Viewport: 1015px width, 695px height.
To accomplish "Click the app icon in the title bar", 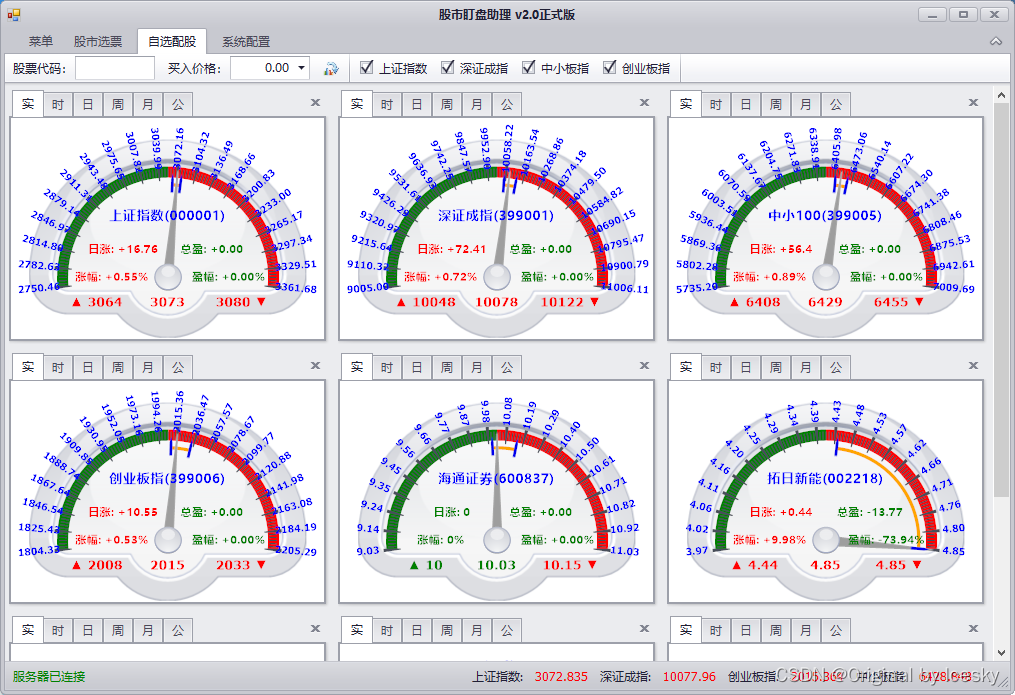I will click(x=14, y=14).
